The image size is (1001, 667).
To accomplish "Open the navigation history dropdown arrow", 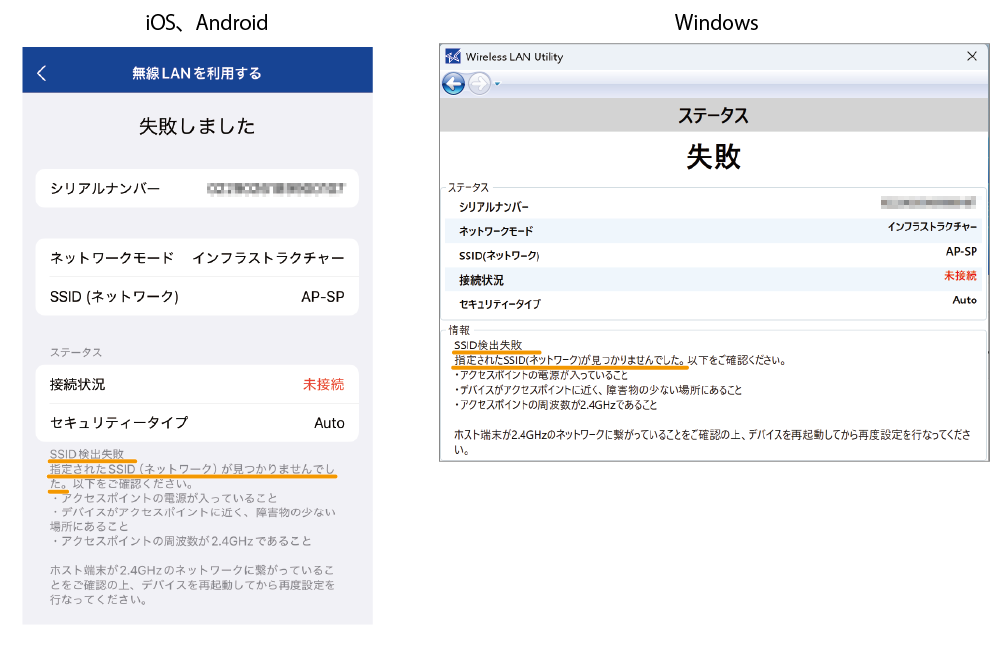I will click(497, 85).
